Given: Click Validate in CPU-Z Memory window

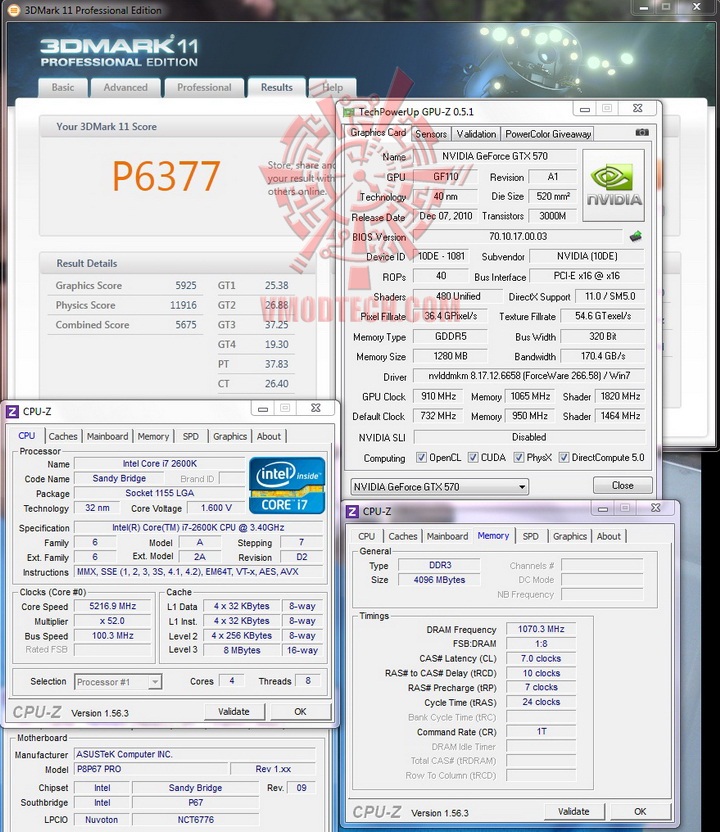Looking at the screenshot, I should point(574,811).
